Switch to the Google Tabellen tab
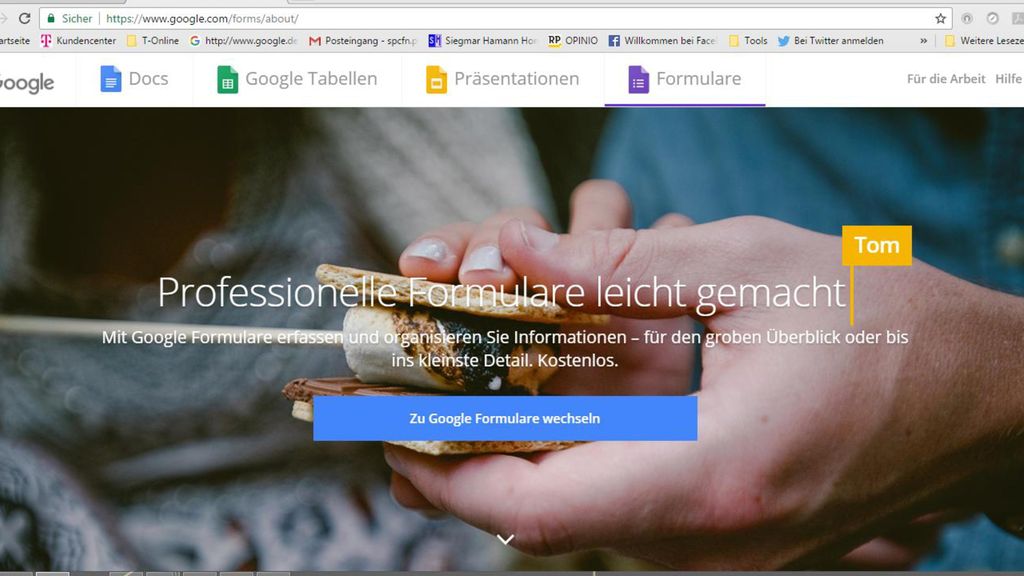Screen dimensions: 1024x576 pos(297,79)
